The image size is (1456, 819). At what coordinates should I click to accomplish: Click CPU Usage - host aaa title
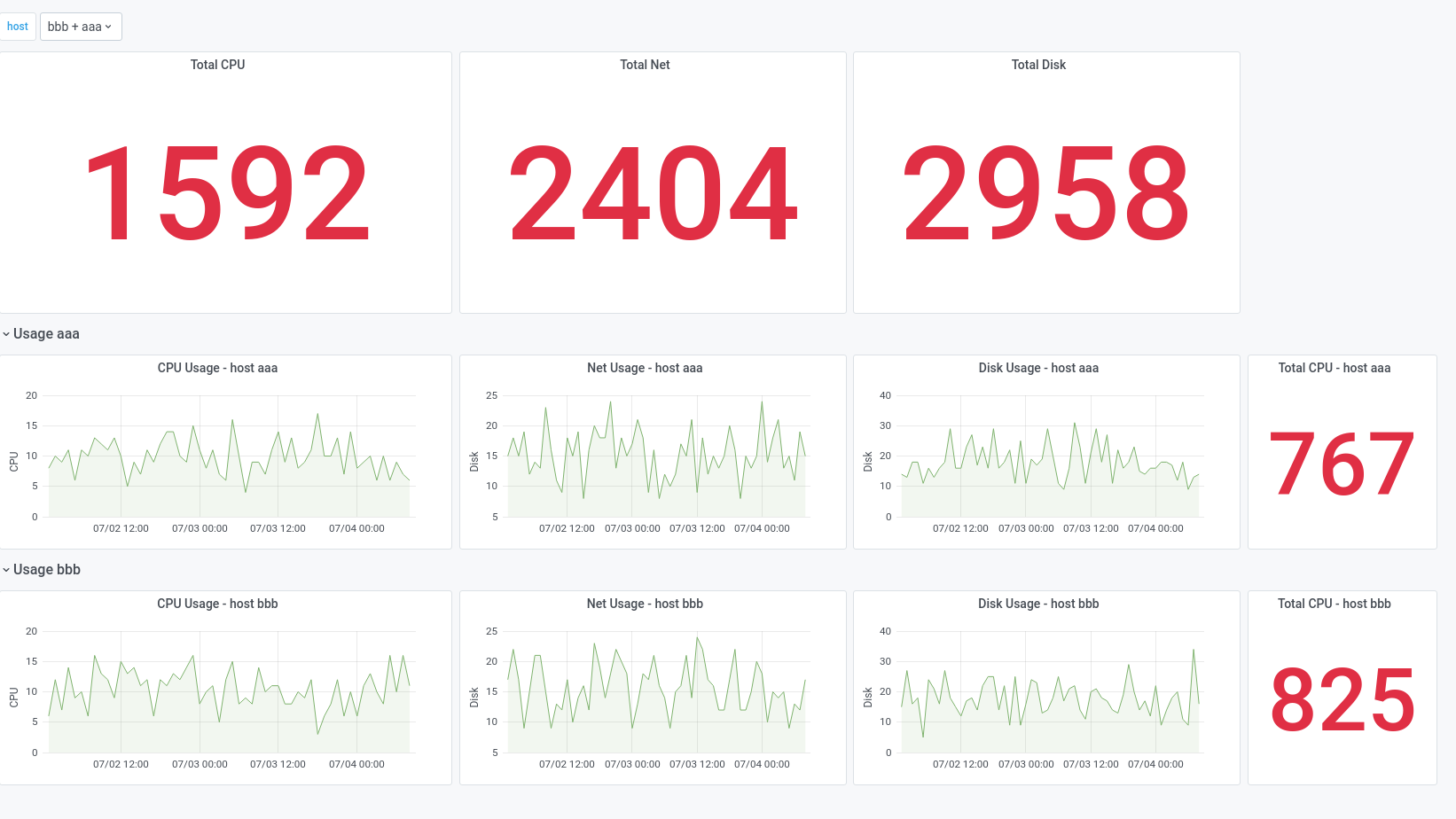217,368
